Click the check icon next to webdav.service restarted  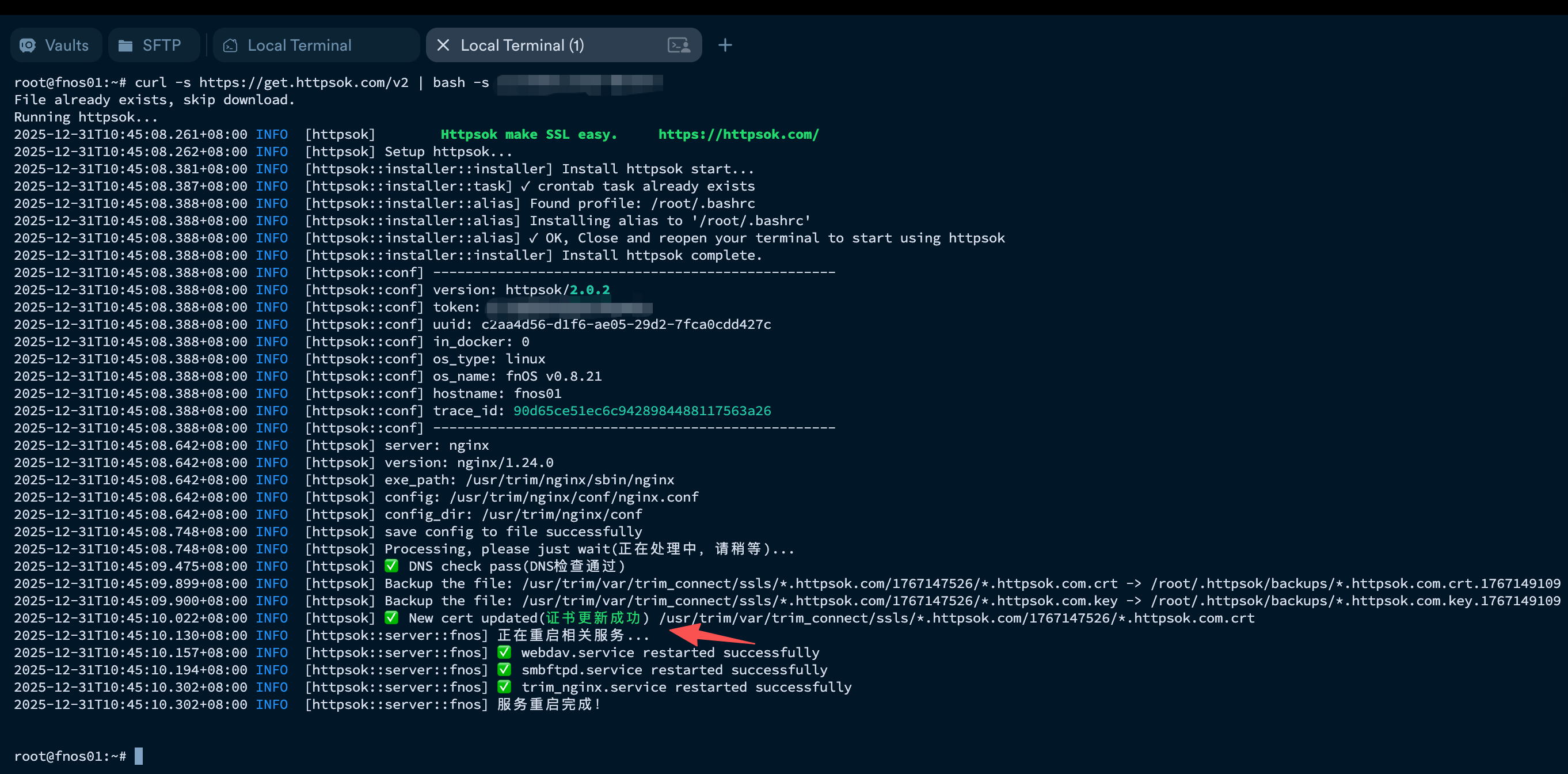click(x=504, y=653)
